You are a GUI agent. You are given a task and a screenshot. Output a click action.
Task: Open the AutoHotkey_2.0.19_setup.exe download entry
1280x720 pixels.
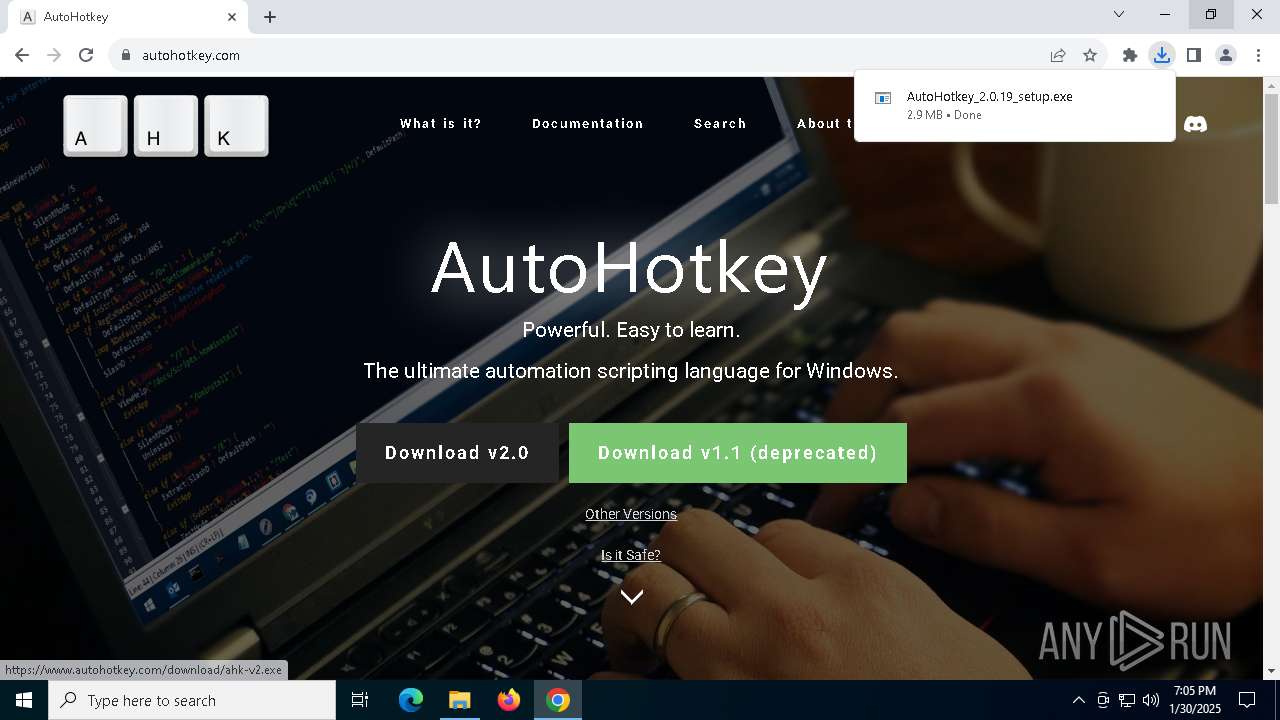1014,105
